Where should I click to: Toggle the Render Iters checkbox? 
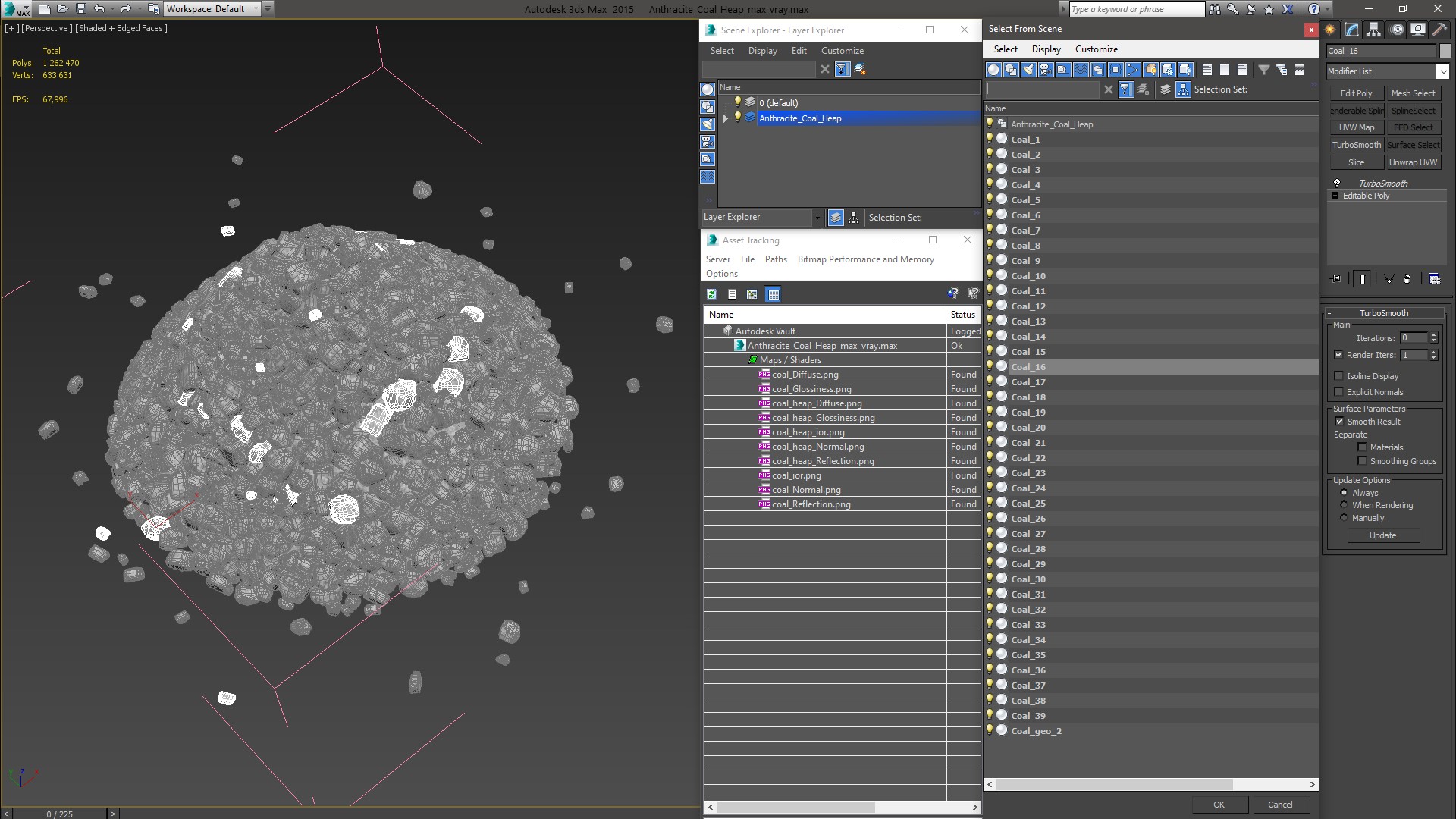pos(1338,355)
